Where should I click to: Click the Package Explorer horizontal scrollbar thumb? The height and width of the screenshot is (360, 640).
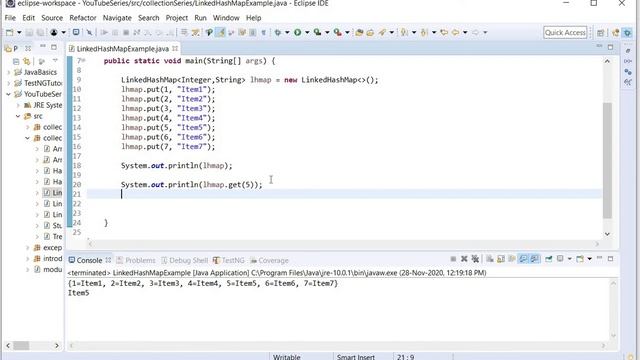click(x=22, y=345)
